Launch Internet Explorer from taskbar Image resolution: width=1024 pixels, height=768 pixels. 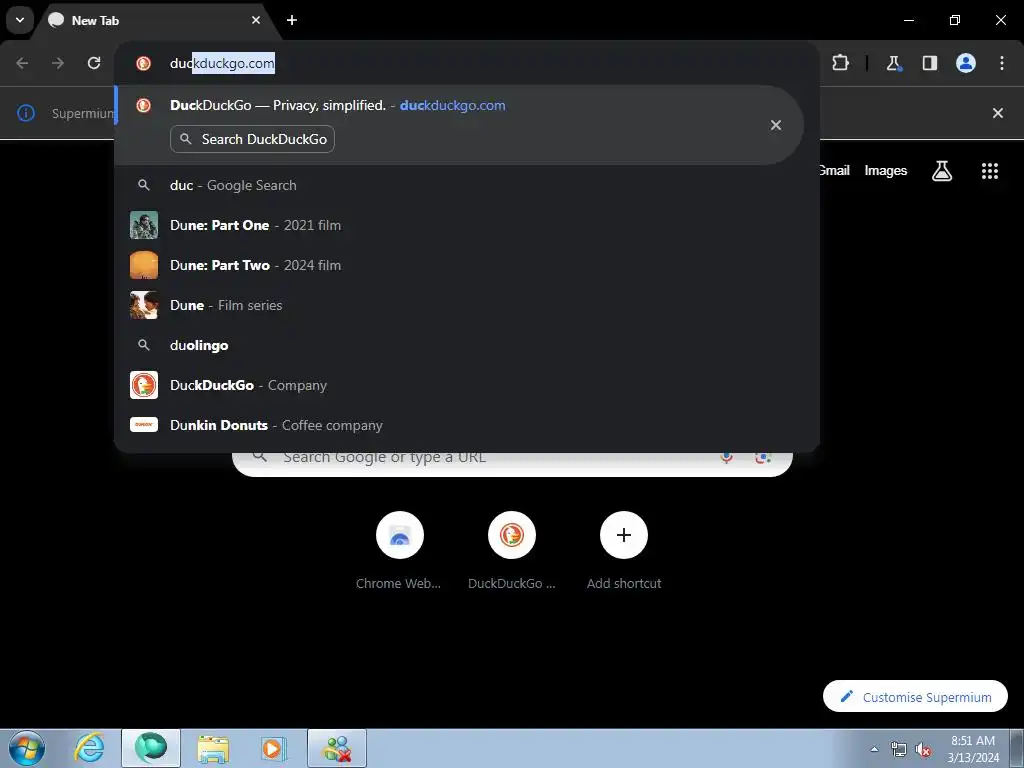pos(89,748)
